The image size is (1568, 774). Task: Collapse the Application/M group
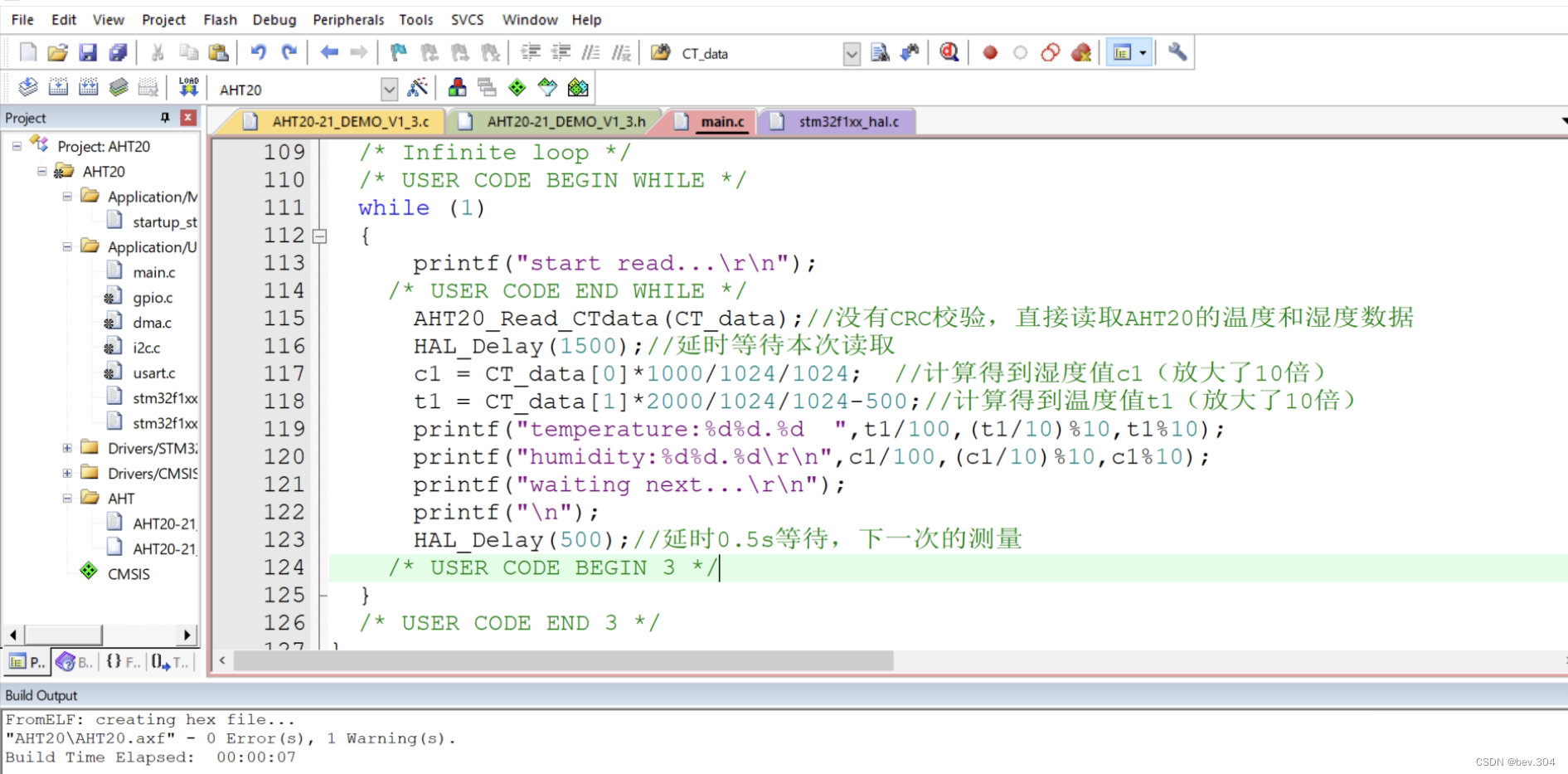coord(67,197)
